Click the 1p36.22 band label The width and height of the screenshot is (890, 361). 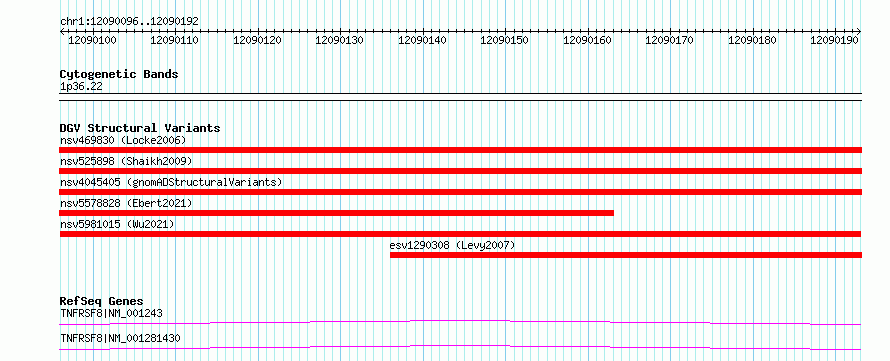tap(81, 87)
